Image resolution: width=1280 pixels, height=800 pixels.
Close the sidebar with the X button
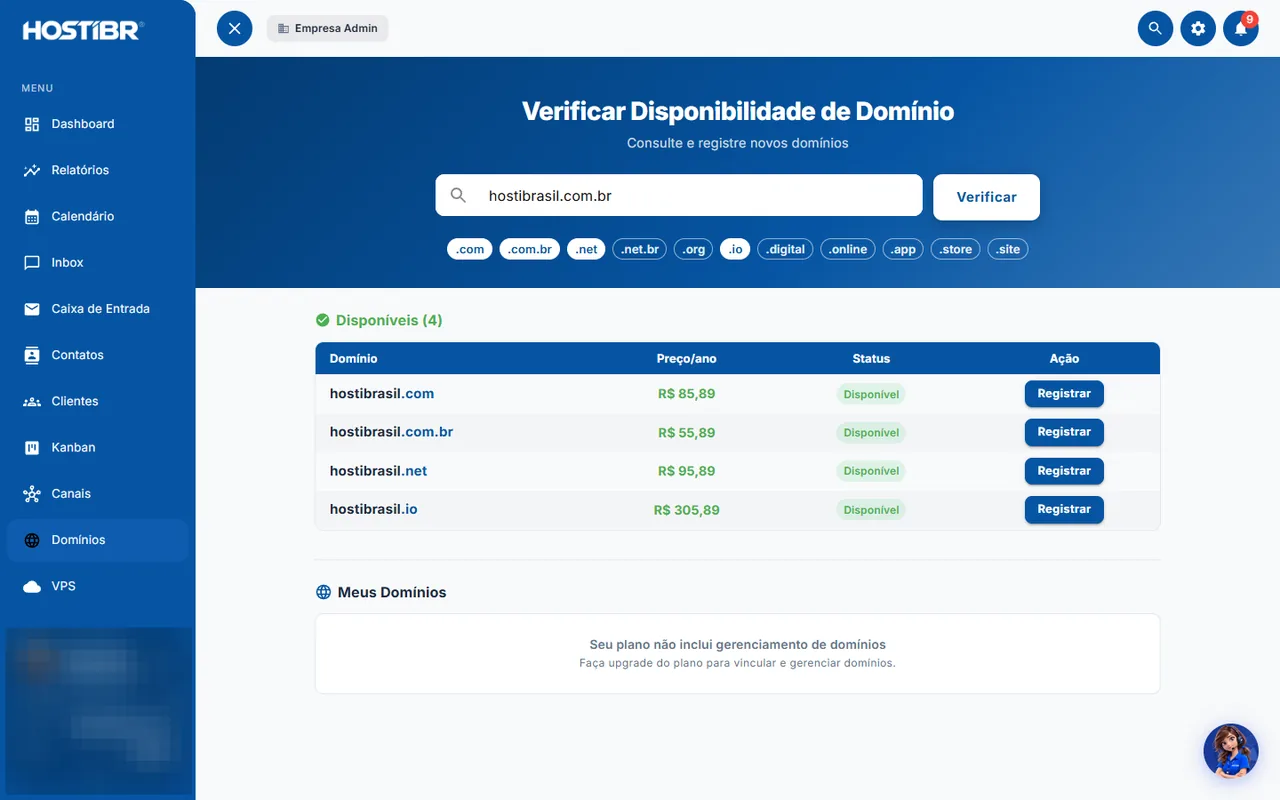(235, 28)
